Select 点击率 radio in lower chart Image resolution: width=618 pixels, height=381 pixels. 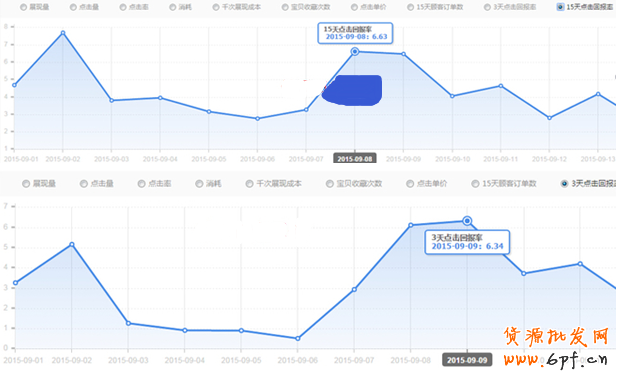[141, 184]
